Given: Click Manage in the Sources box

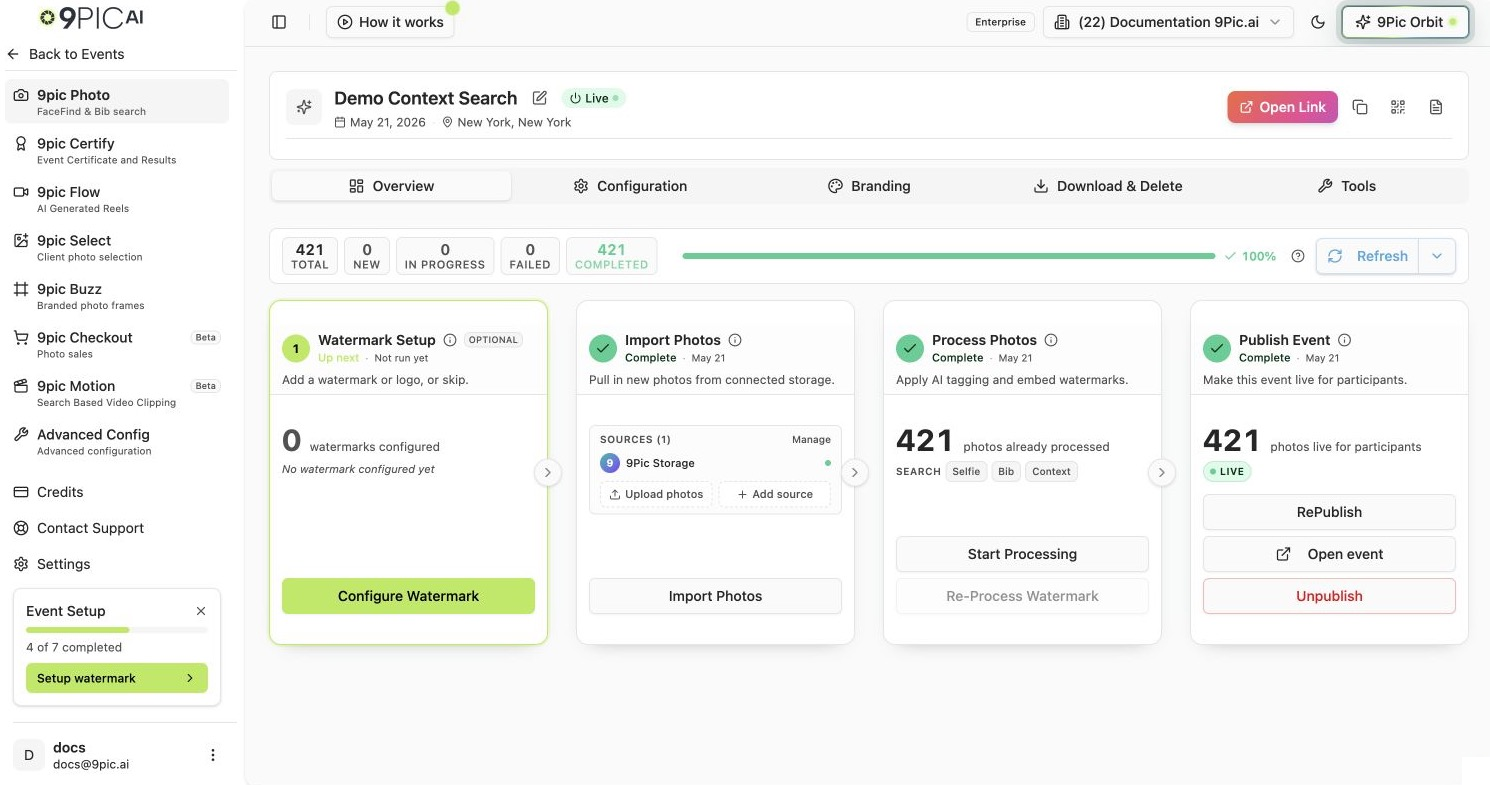Looking at the screenshot, I should pyautogui.click(x=811, y=439).
